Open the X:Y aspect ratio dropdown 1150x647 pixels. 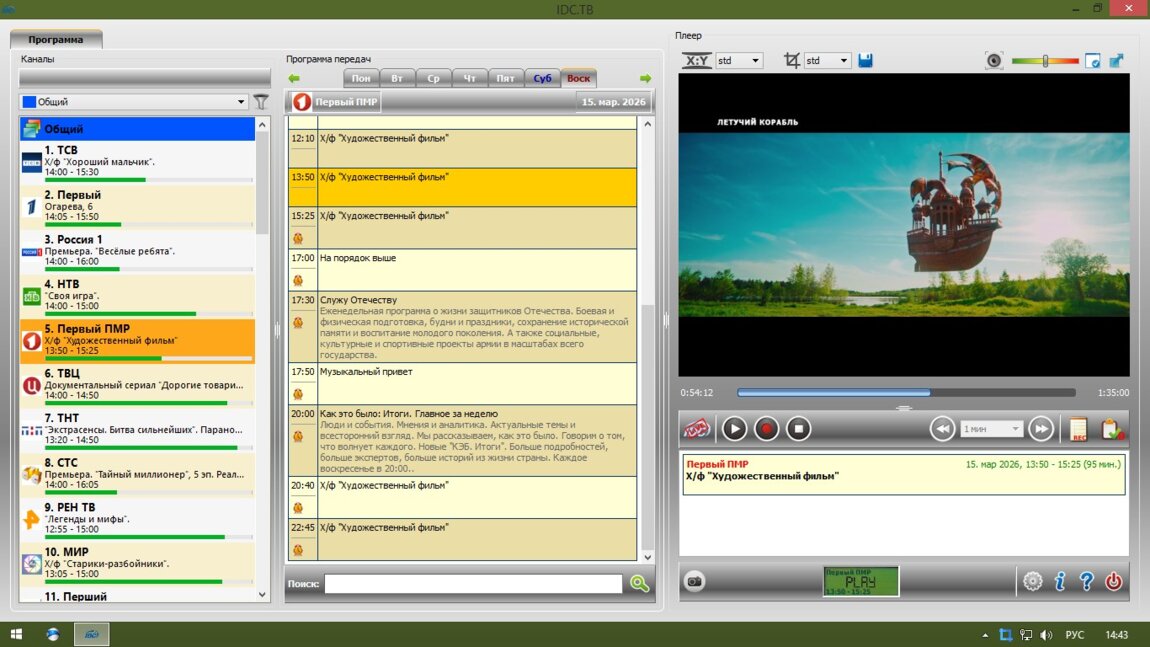coord(739,61)
